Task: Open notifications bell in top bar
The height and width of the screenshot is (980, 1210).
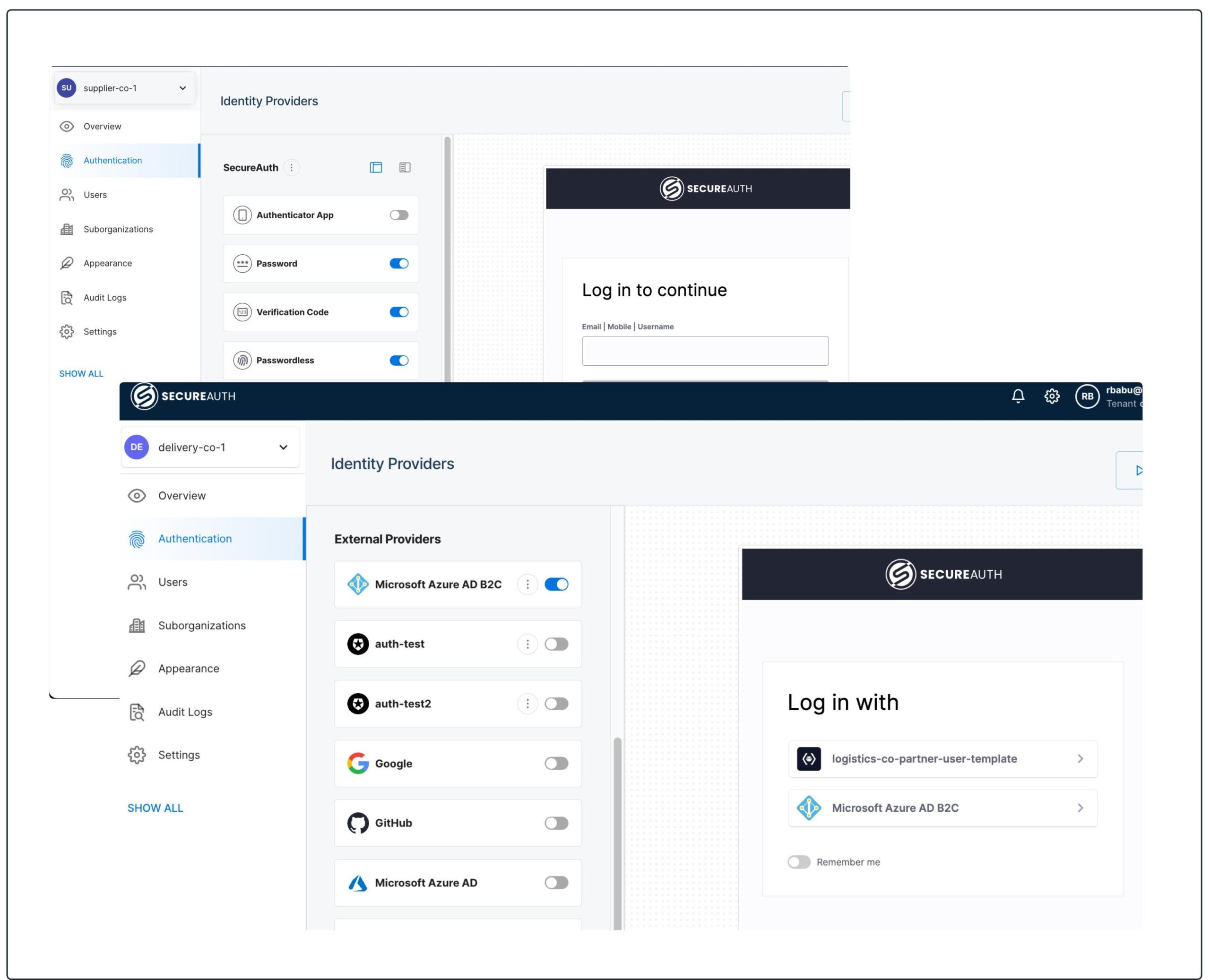Action: (x=1018, y=396)
